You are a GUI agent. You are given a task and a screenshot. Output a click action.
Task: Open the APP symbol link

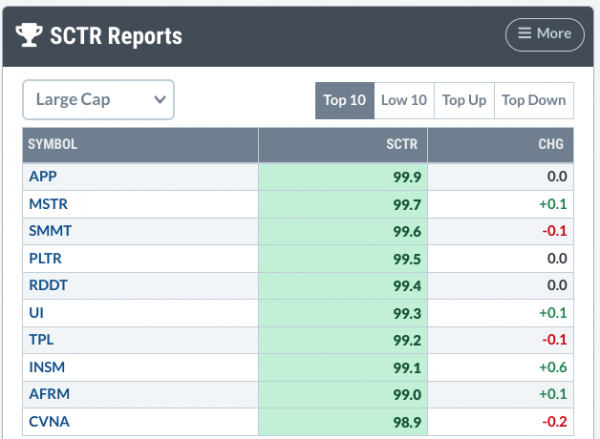click(x=43, y=176)
